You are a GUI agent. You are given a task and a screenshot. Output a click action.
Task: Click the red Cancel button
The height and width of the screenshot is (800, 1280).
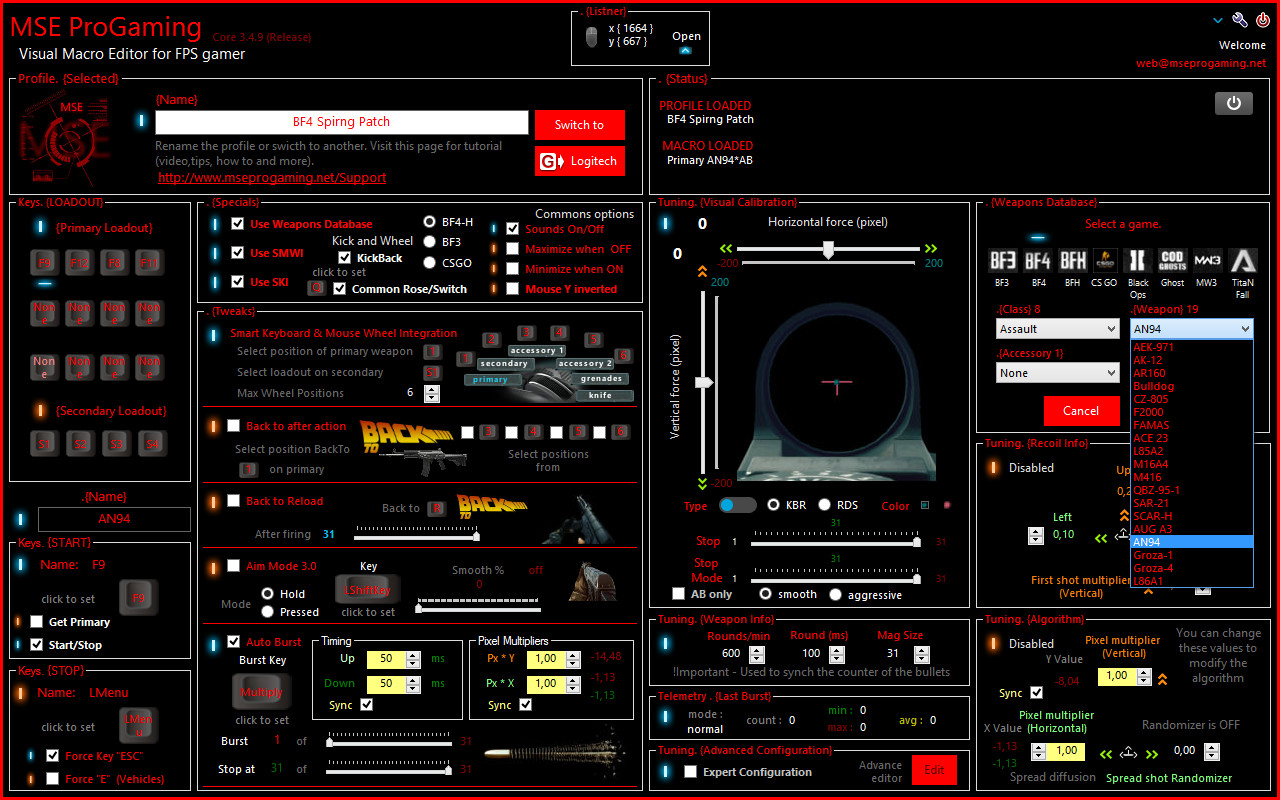(x=1081, y=411)
